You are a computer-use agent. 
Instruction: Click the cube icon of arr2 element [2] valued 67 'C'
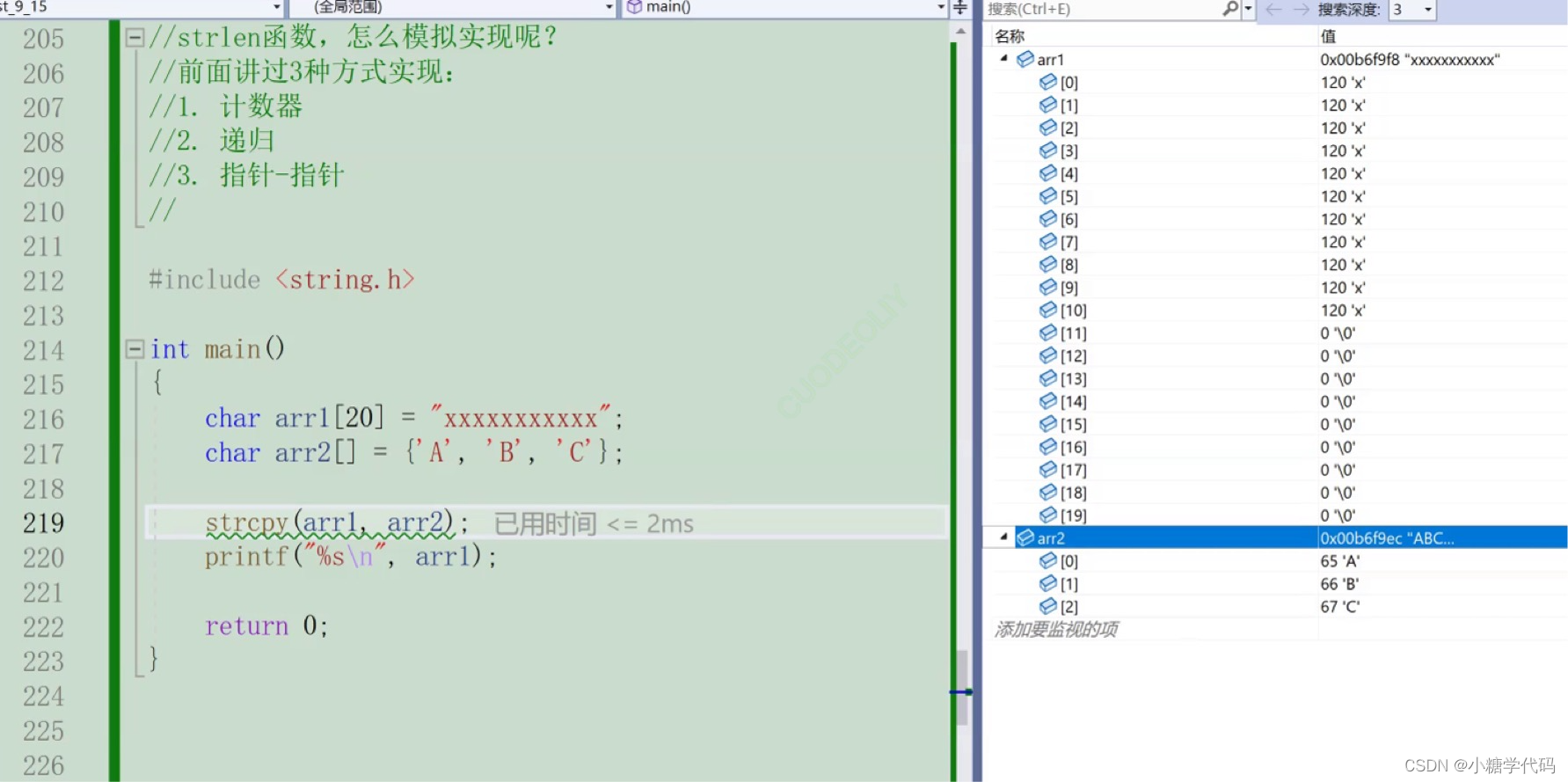coord(1048,606)
